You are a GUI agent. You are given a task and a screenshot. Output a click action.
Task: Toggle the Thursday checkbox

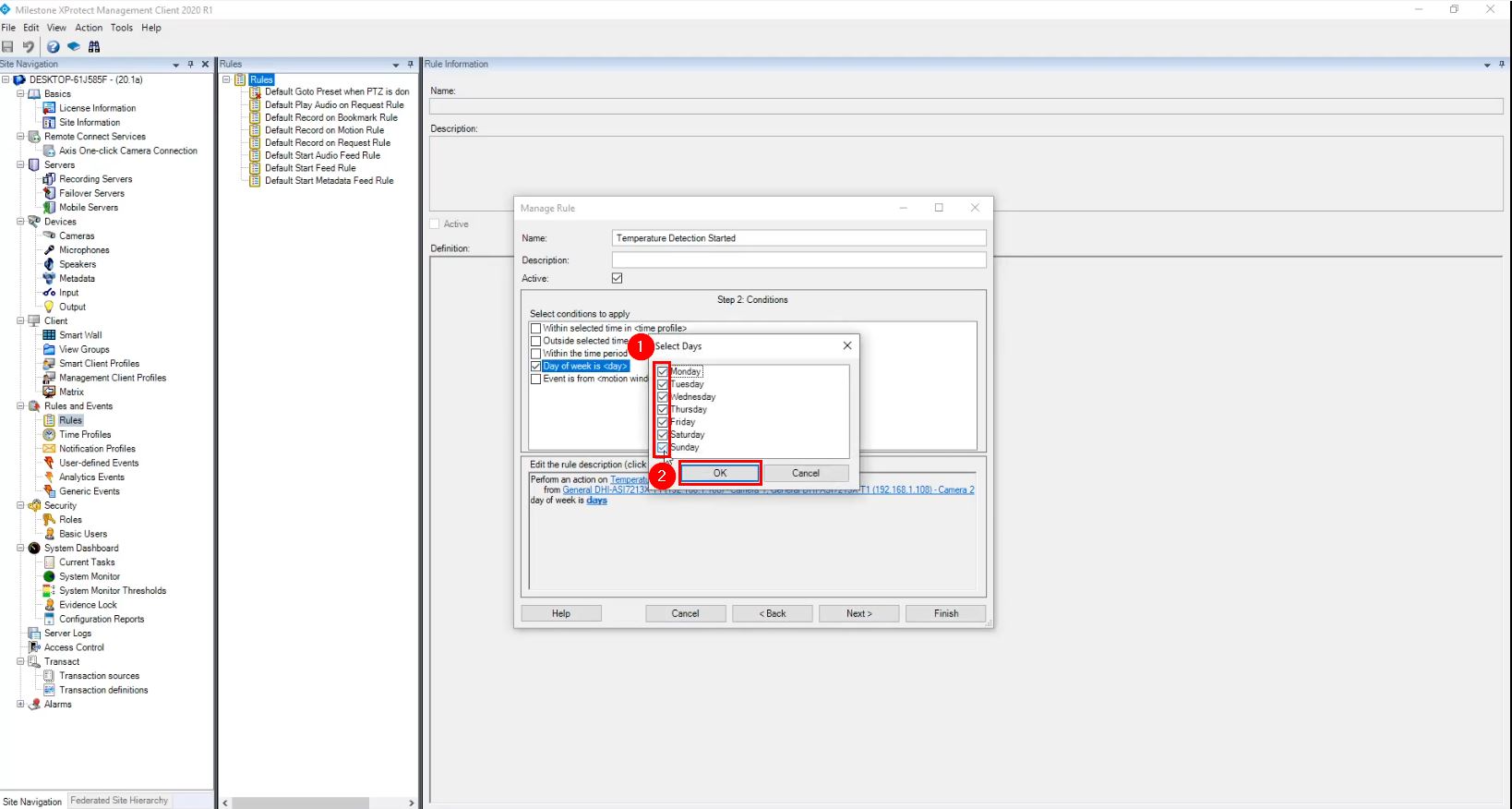tap(662, 409)
